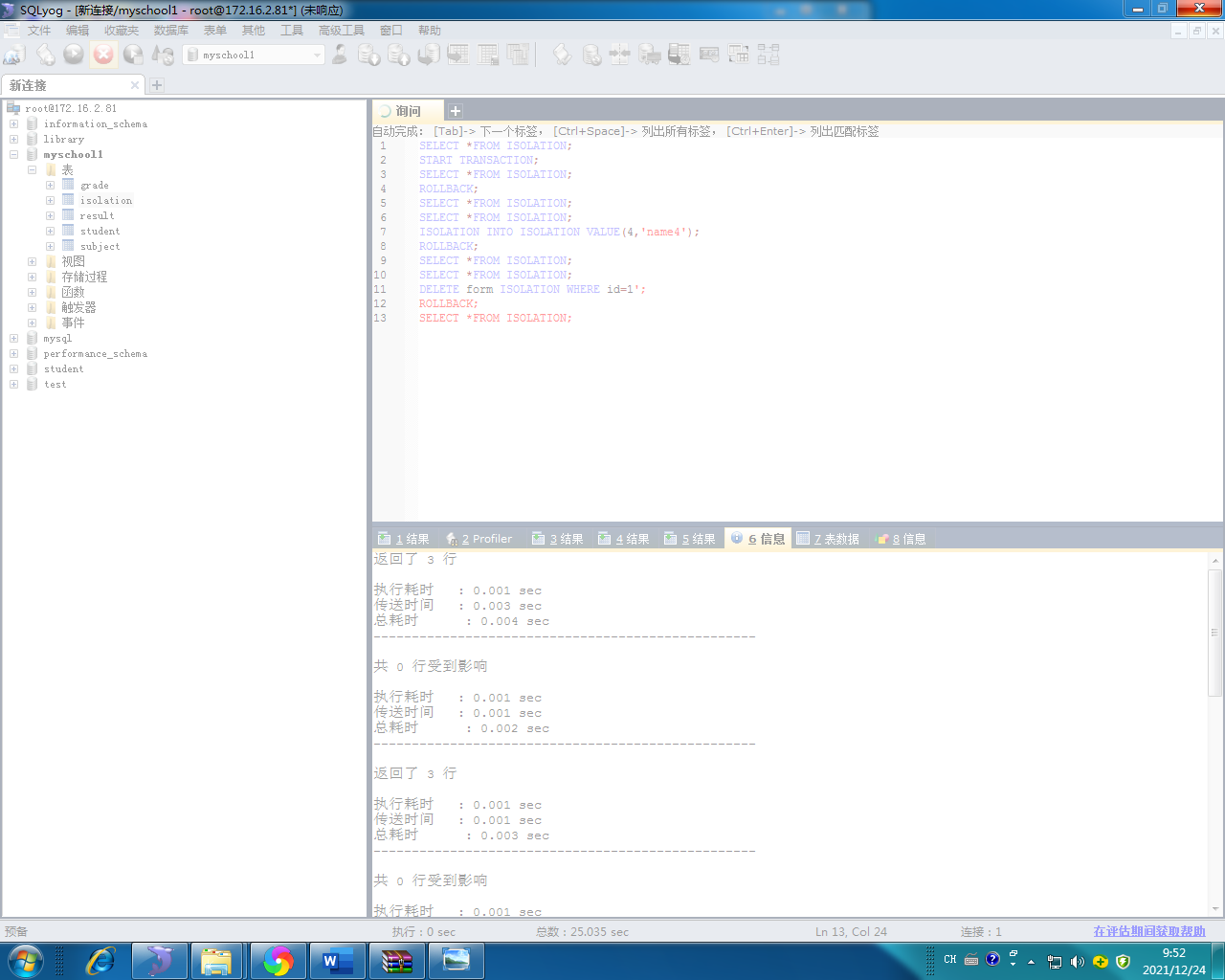The image size is (1225, 980).
Task: Click the database import down-arrow icon
Action: [369, 55]
